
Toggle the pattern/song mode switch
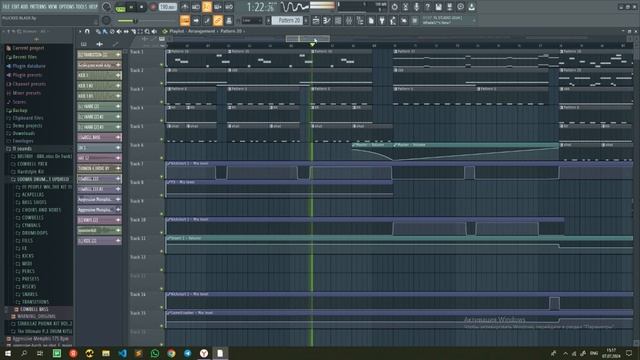tap(120, 7)
